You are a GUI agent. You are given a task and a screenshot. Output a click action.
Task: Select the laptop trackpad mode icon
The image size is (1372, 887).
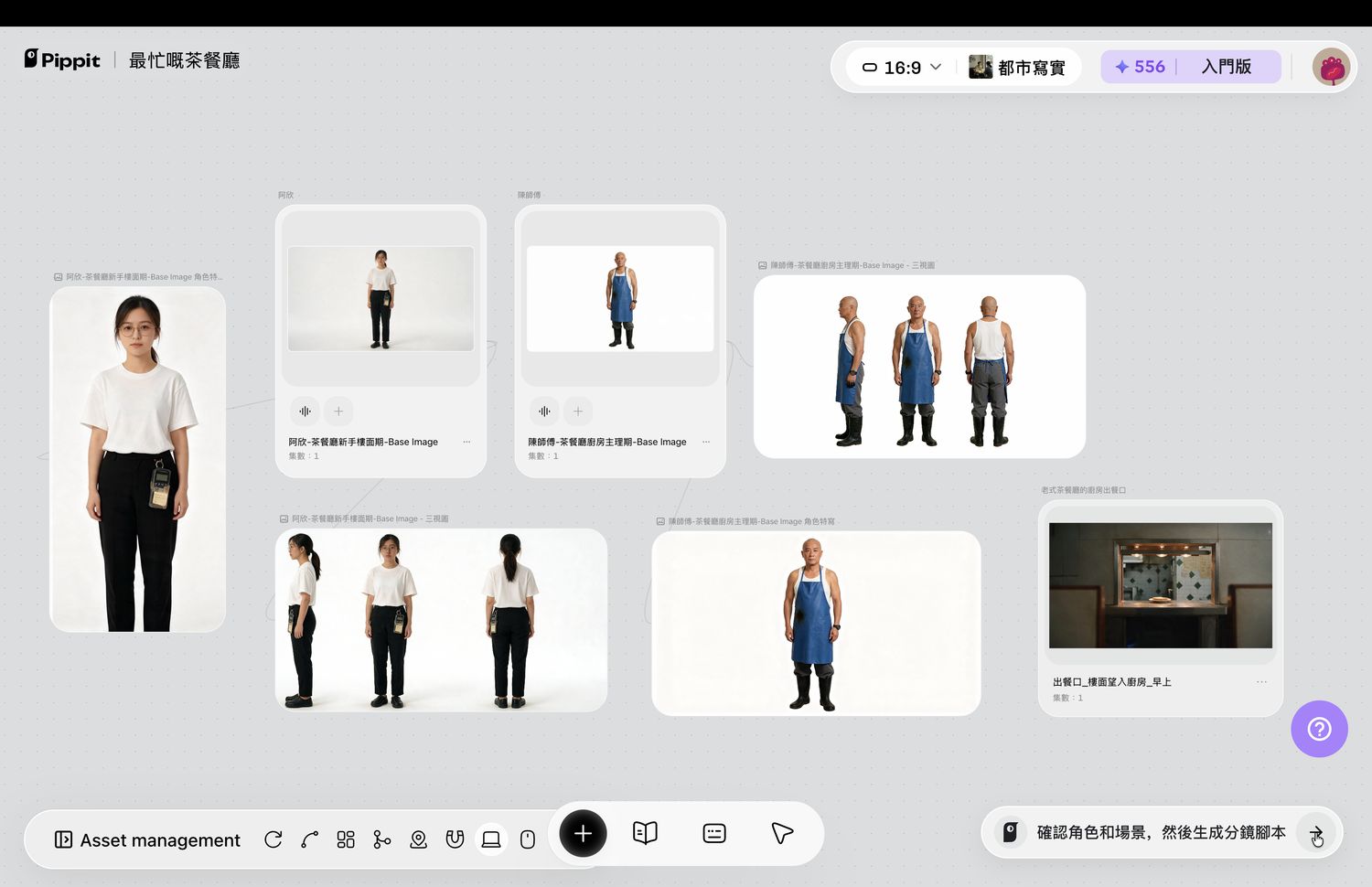click(x=491, y=839)
